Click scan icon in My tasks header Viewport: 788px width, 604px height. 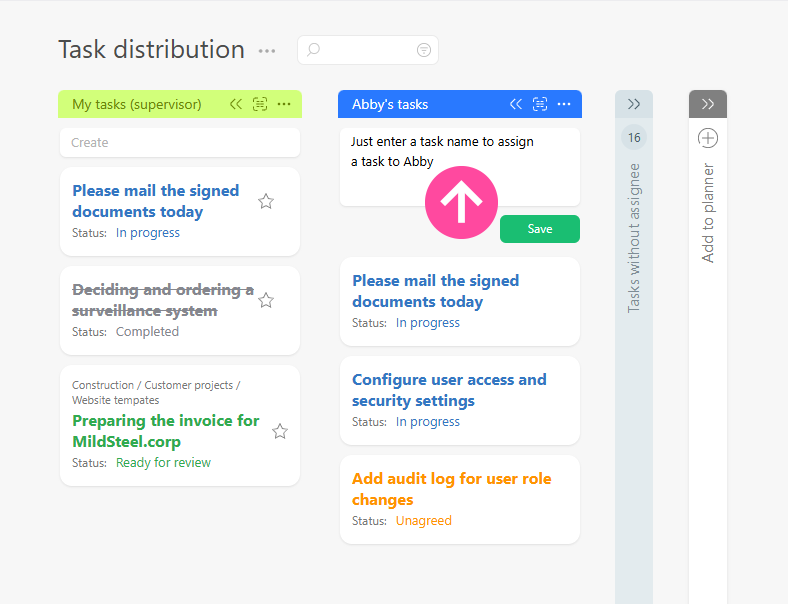tap(260, 104)
